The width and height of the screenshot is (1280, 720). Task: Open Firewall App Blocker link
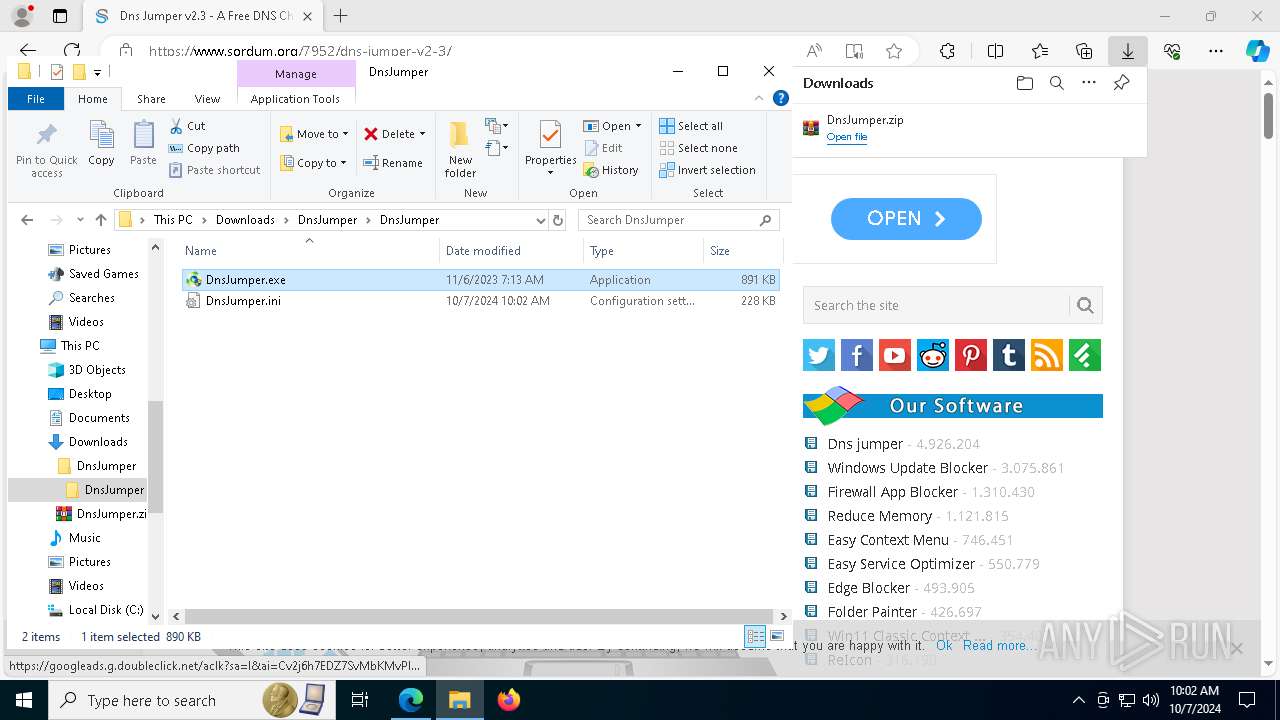click(892, 492)
